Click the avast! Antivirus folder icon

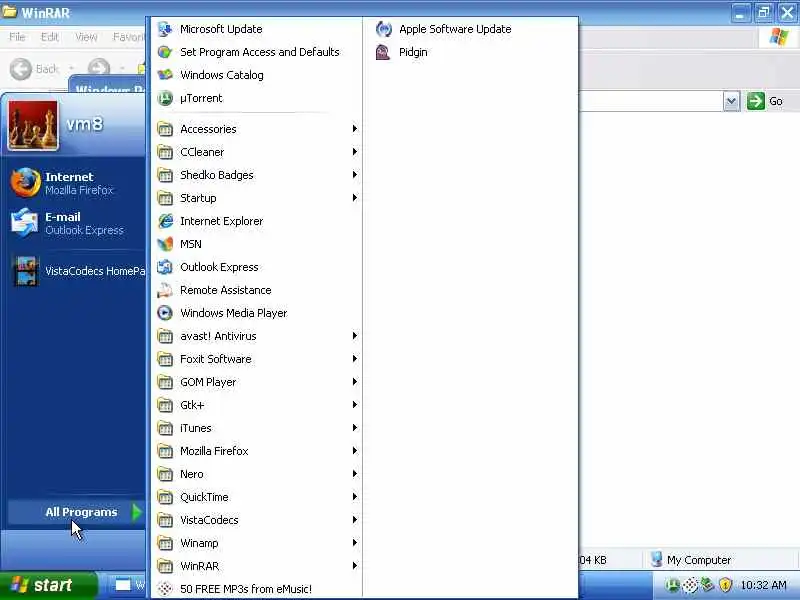[x=165, y=336]
